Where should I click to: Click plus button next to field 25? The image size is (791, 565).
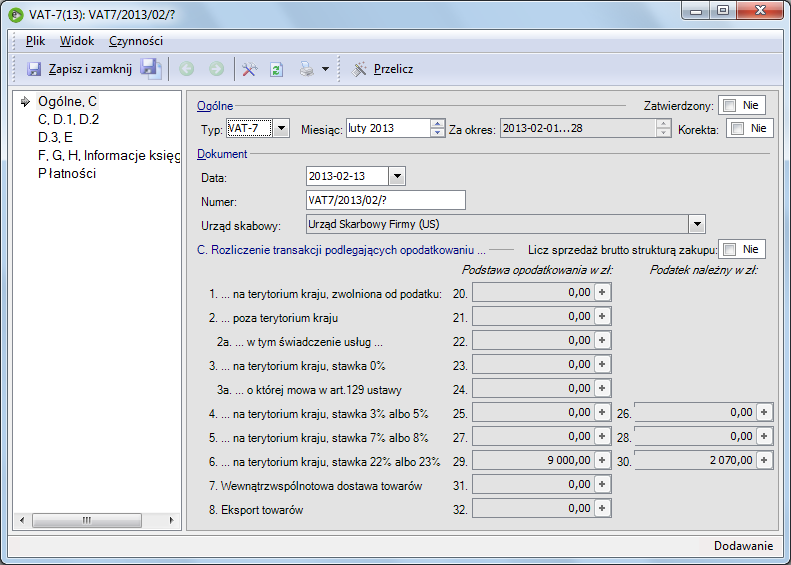(x=602, y=412)
